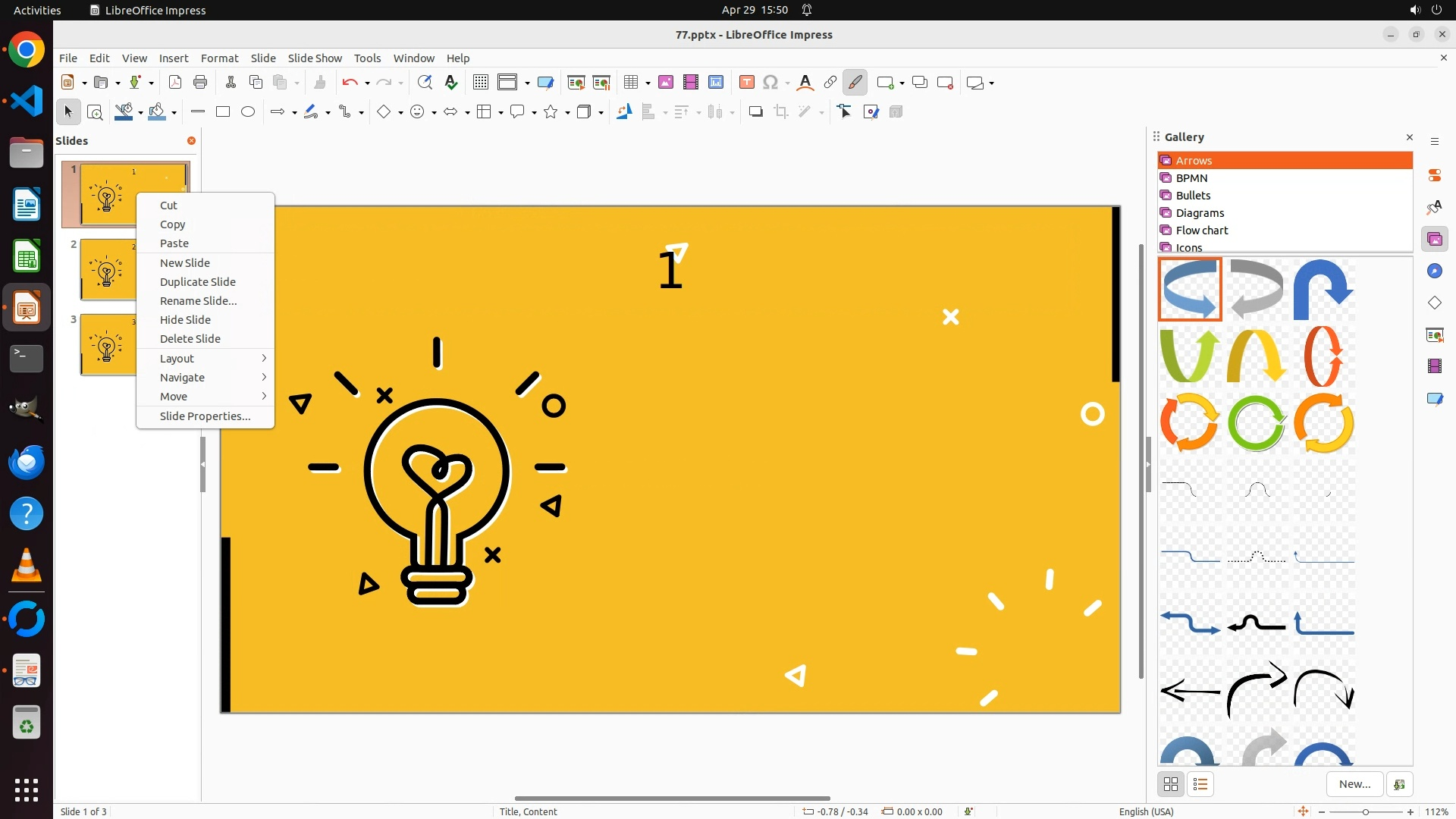
Task: Open the Stars and Banners shapes dropdown
Action: (x=567, y=112)
